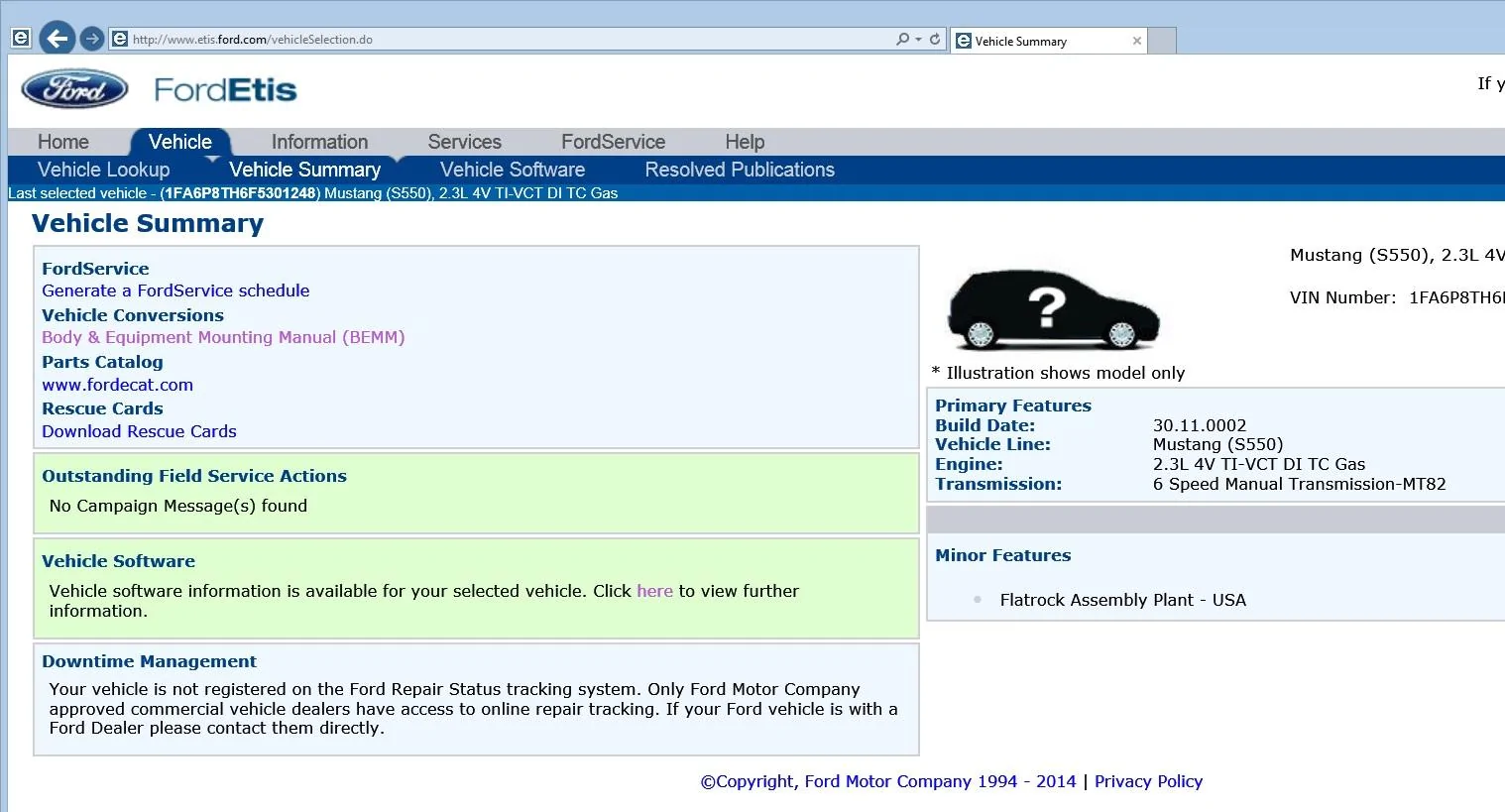The width and height of the screenshot is (1505, 812).
Task: Open Resolved Publications submenu
Action: click(x=740, y=170)
